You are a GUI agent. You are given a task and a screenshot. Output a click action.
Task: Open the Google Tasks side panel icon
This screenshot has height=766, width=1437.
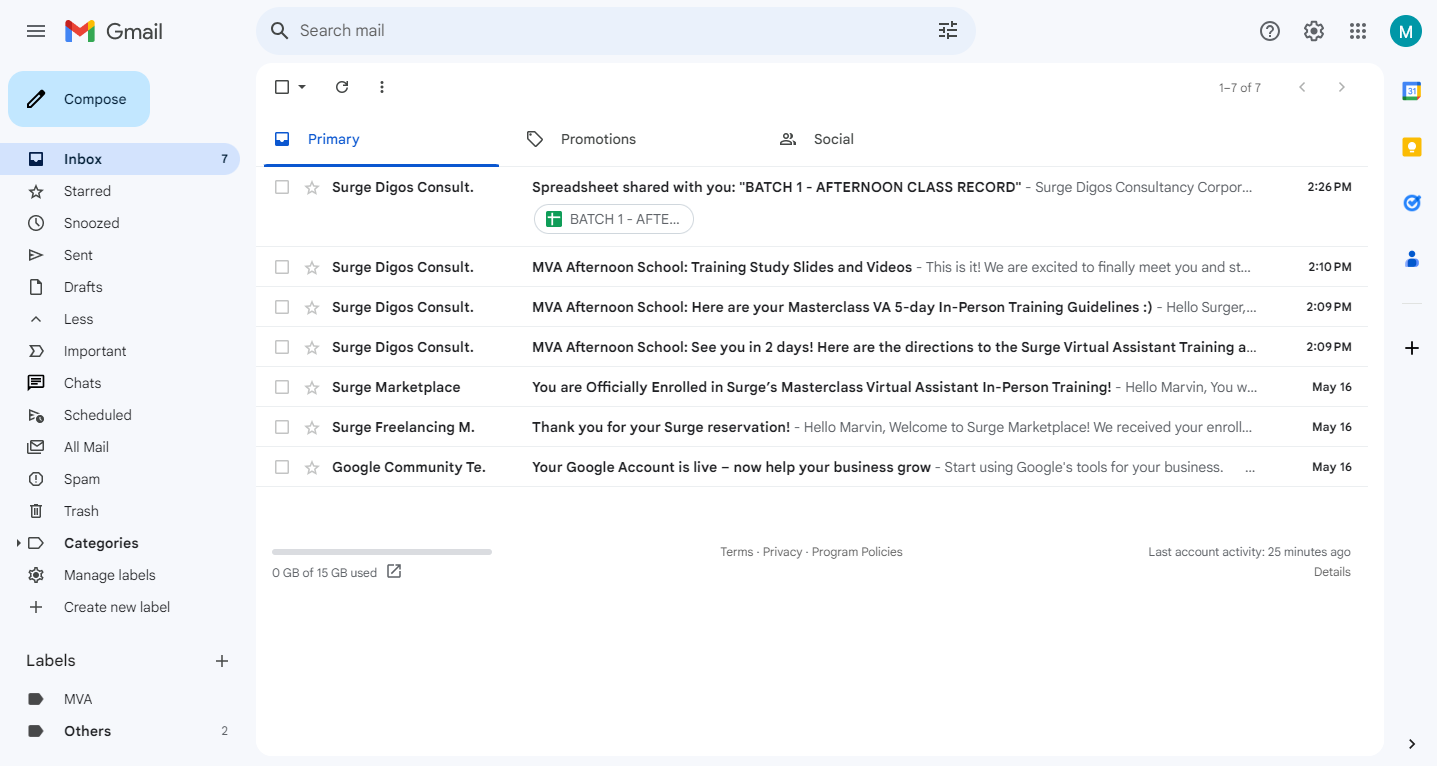click(x=1411, y=203)
